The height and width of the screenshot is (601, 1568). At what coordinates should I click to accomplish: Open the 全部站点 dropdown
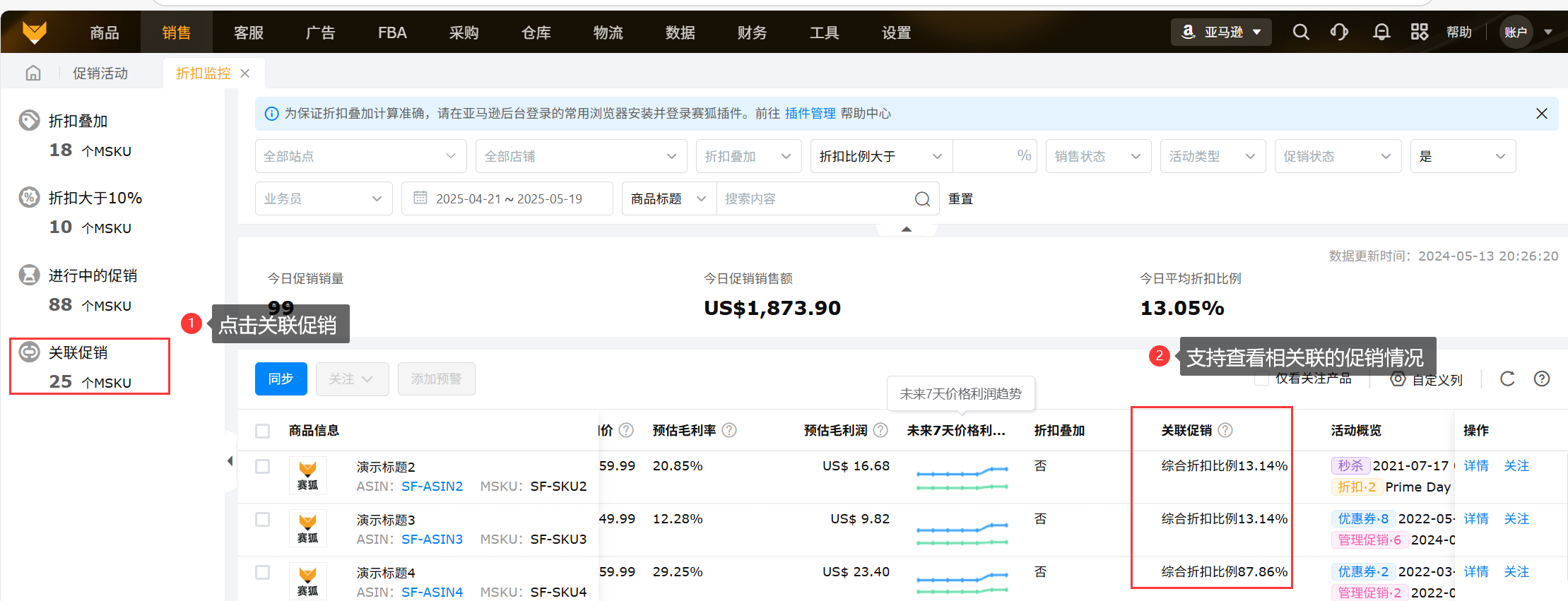(x=360, y=156)
